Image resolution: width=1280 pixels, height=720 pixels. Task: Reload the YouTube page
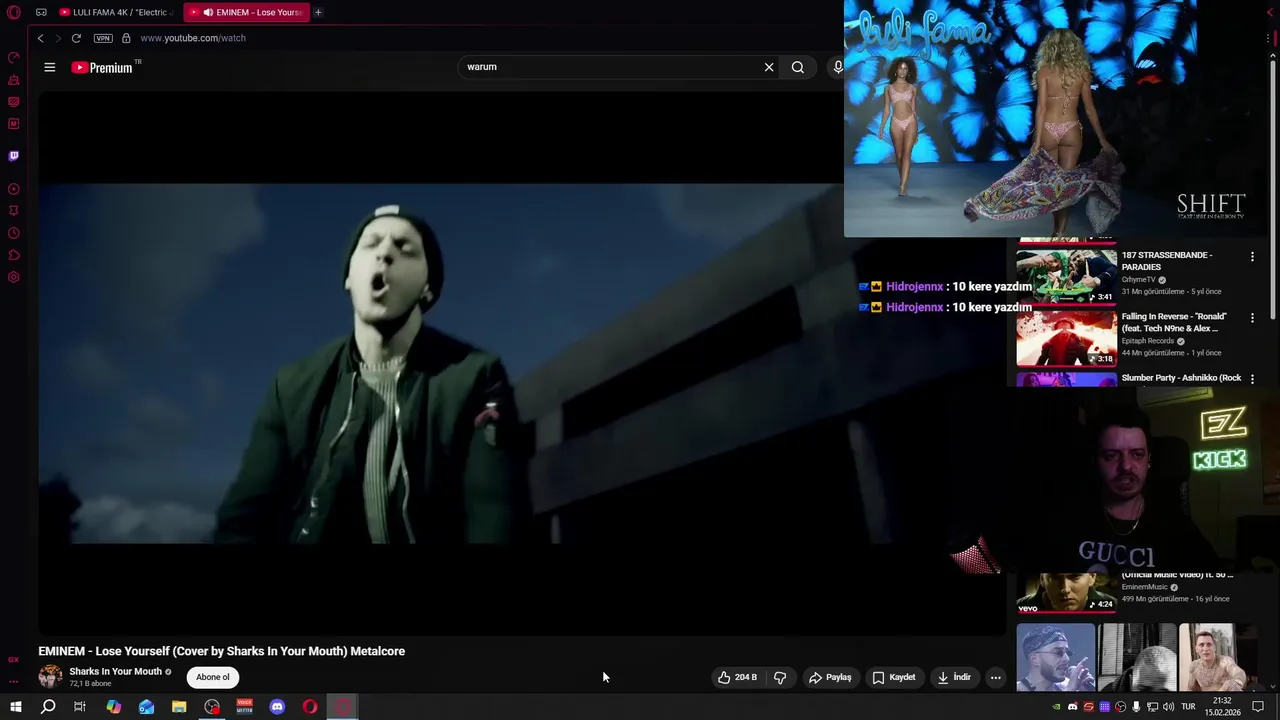[76, 38]
